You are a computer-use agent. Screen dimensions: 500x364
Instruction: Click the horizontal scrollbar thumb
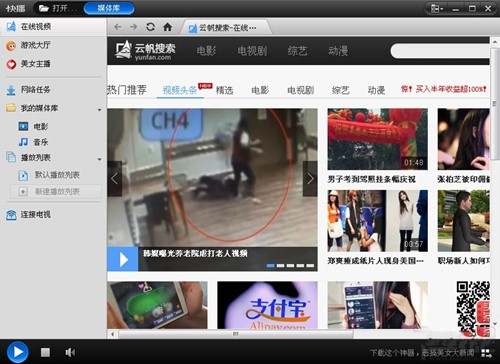click(236, 334)
